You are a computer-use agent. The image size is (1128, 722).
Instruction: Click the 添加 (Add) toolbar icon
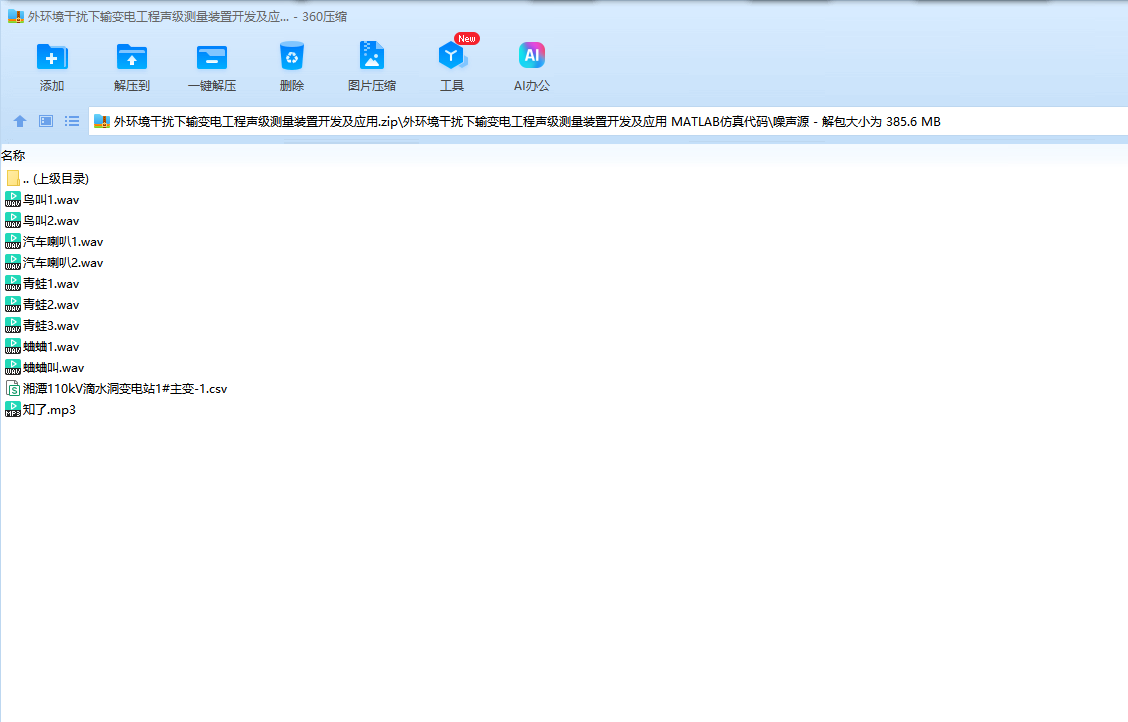[x=52, y=57]
